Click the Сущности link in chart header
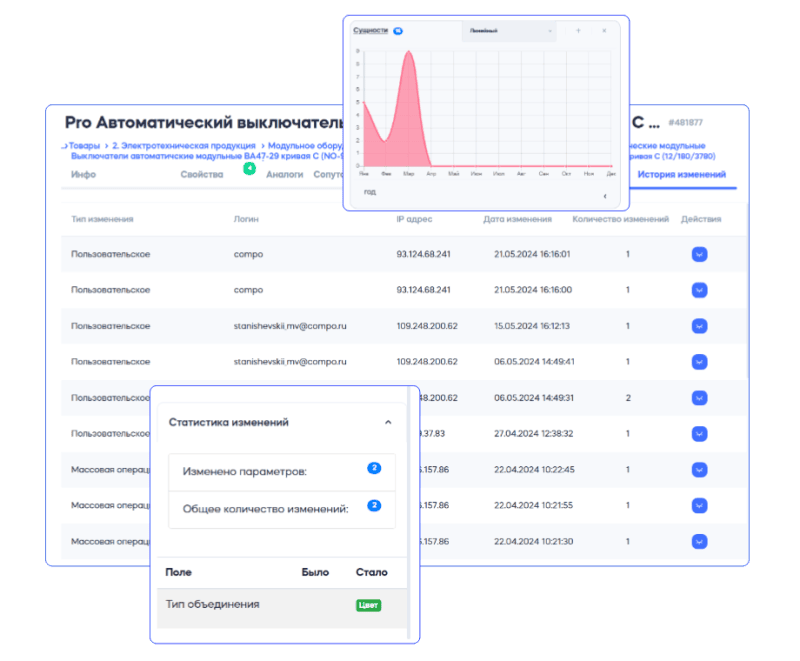800x661 pixels. [x=370, y=31]
